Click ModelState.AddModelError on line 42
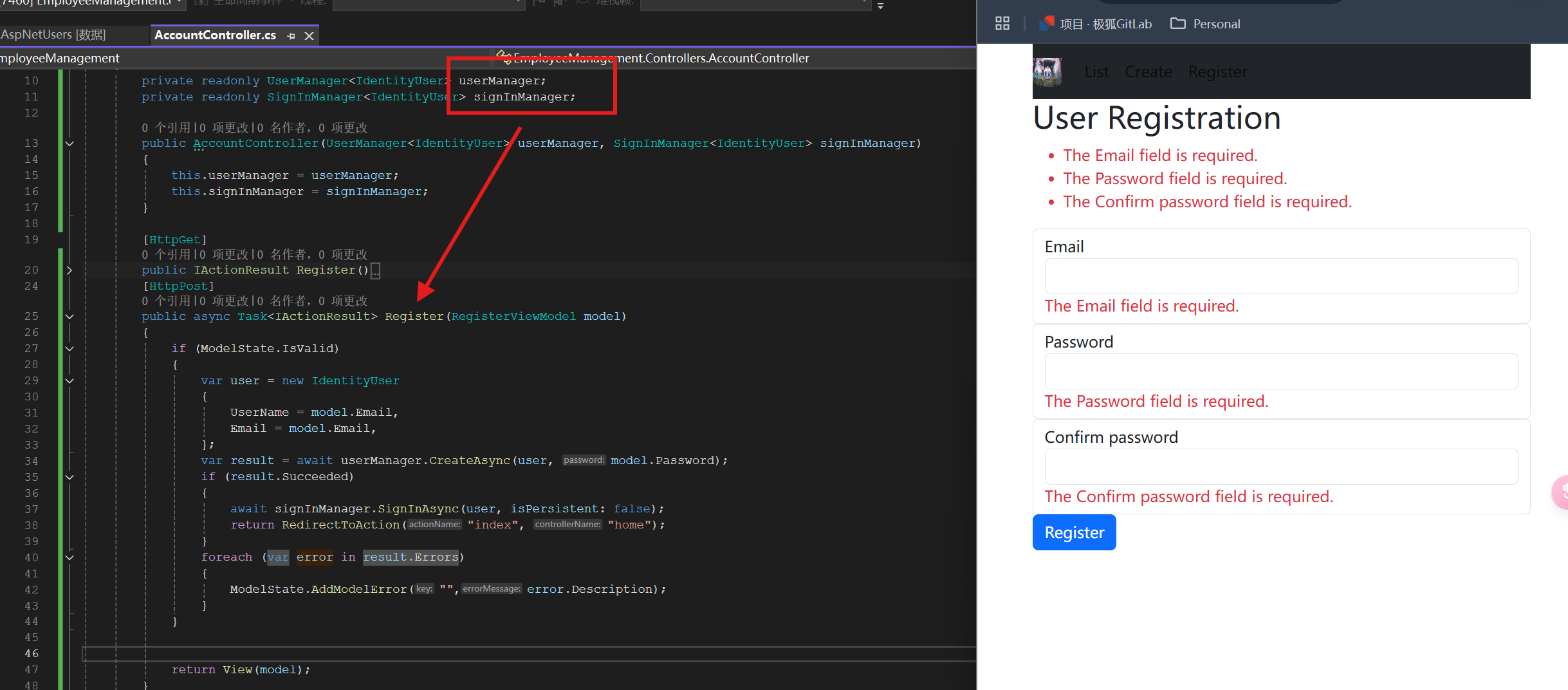The image size is (1568, 690). [x=318, y=590]
